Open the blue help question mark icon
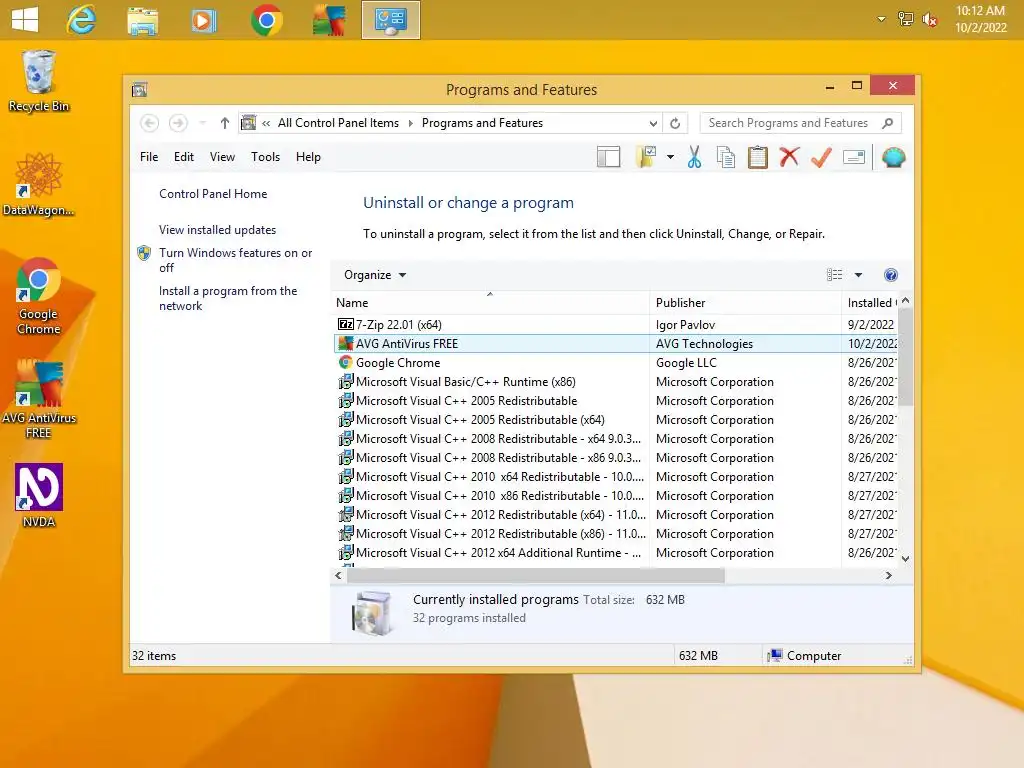The image size is (1024, 768). coord(891,275)
